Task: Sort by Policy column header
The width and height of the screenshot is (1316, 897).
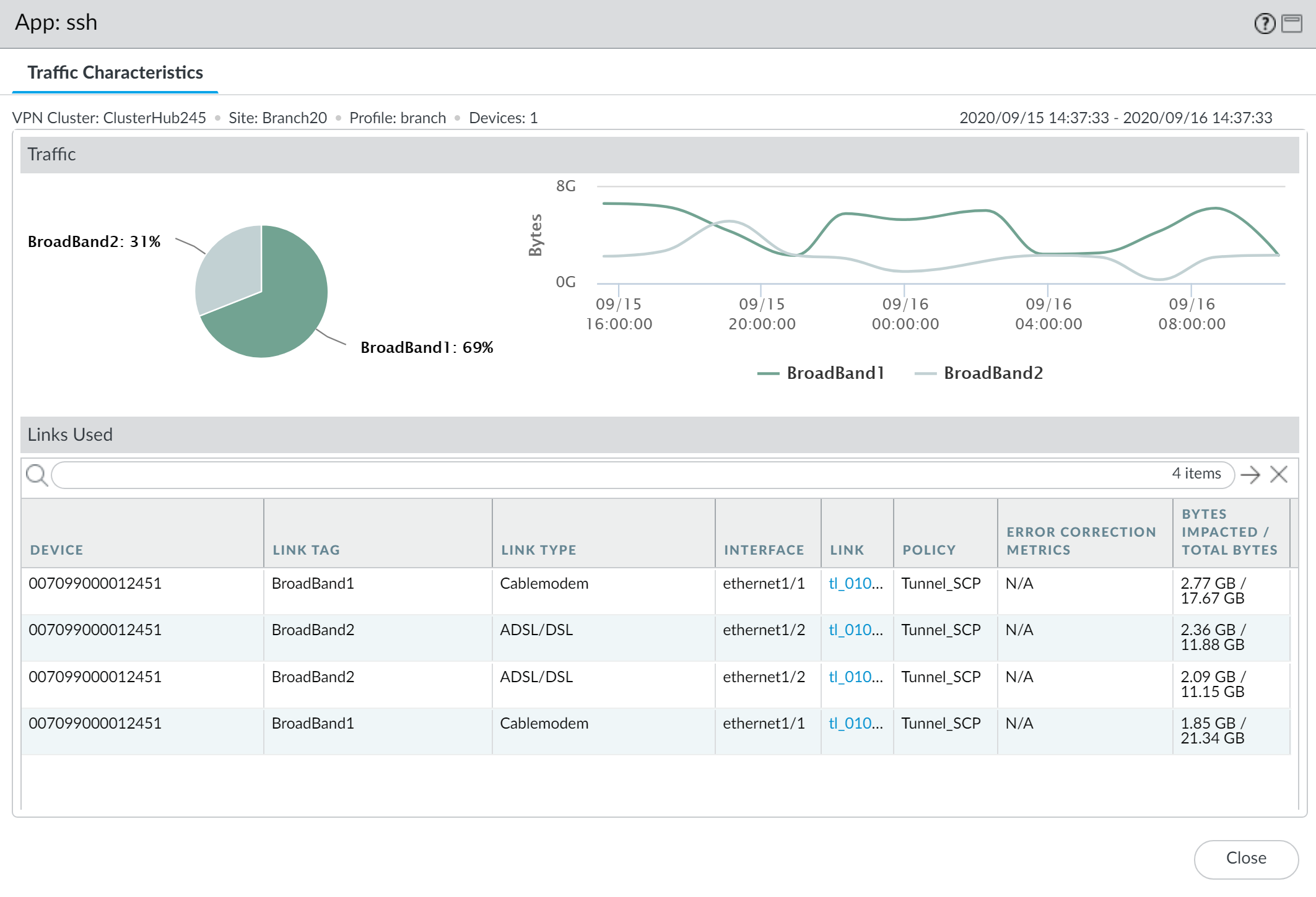Action: click(928, 550)
